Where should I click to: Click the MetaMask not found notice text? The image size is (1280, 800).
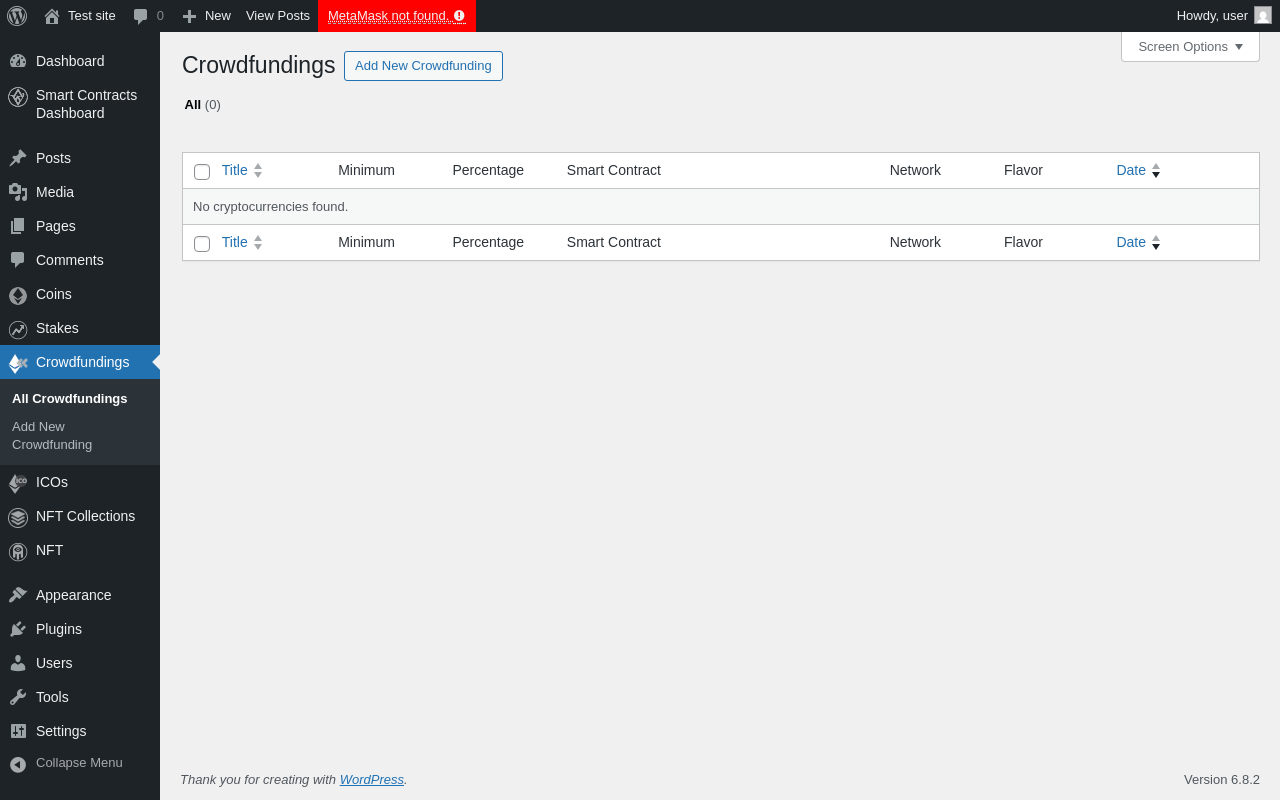(x=387, y=16)
